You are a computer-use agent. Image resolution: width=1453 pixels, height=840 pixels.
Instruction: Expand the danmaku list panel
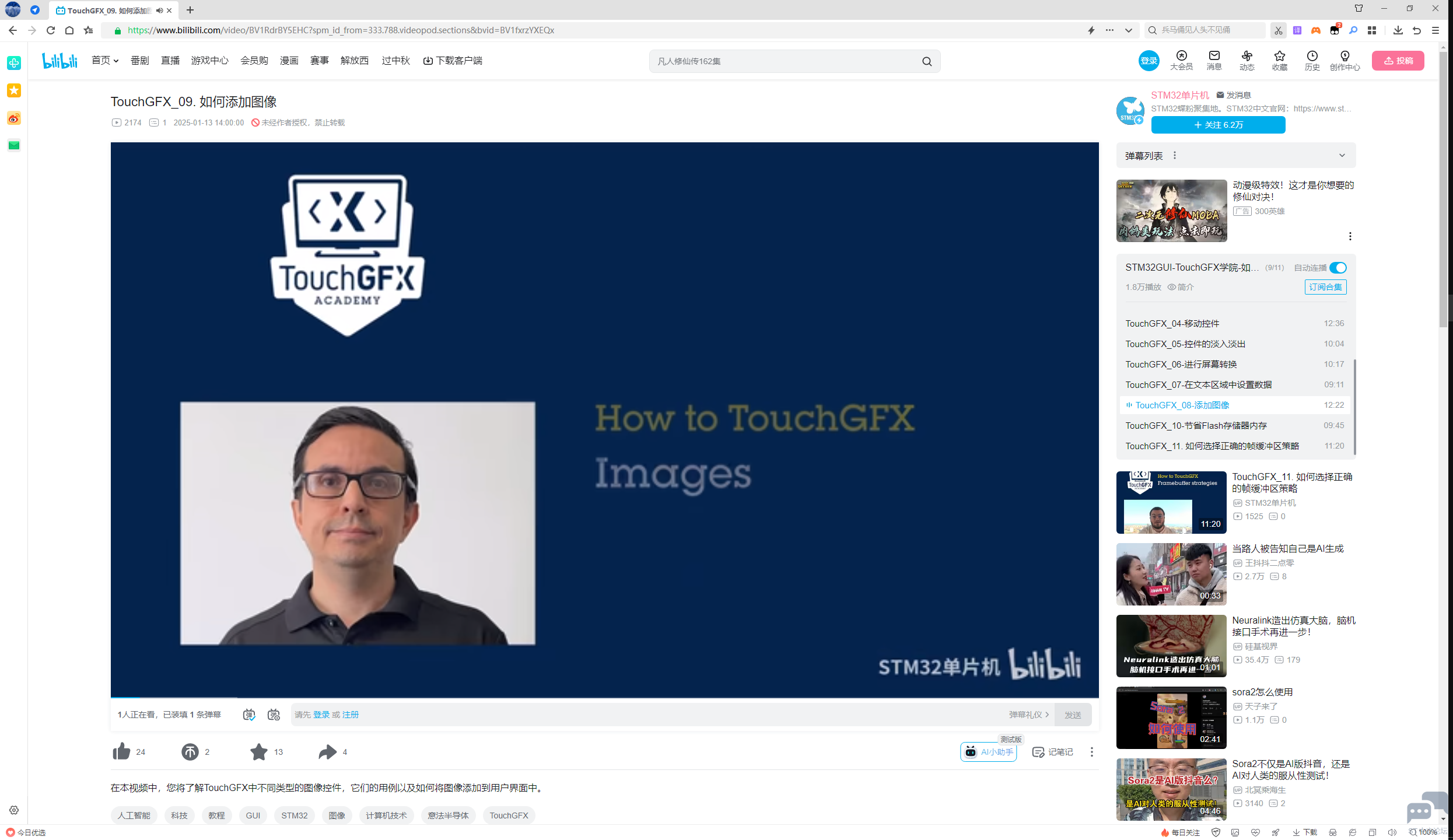(1342, 156)
